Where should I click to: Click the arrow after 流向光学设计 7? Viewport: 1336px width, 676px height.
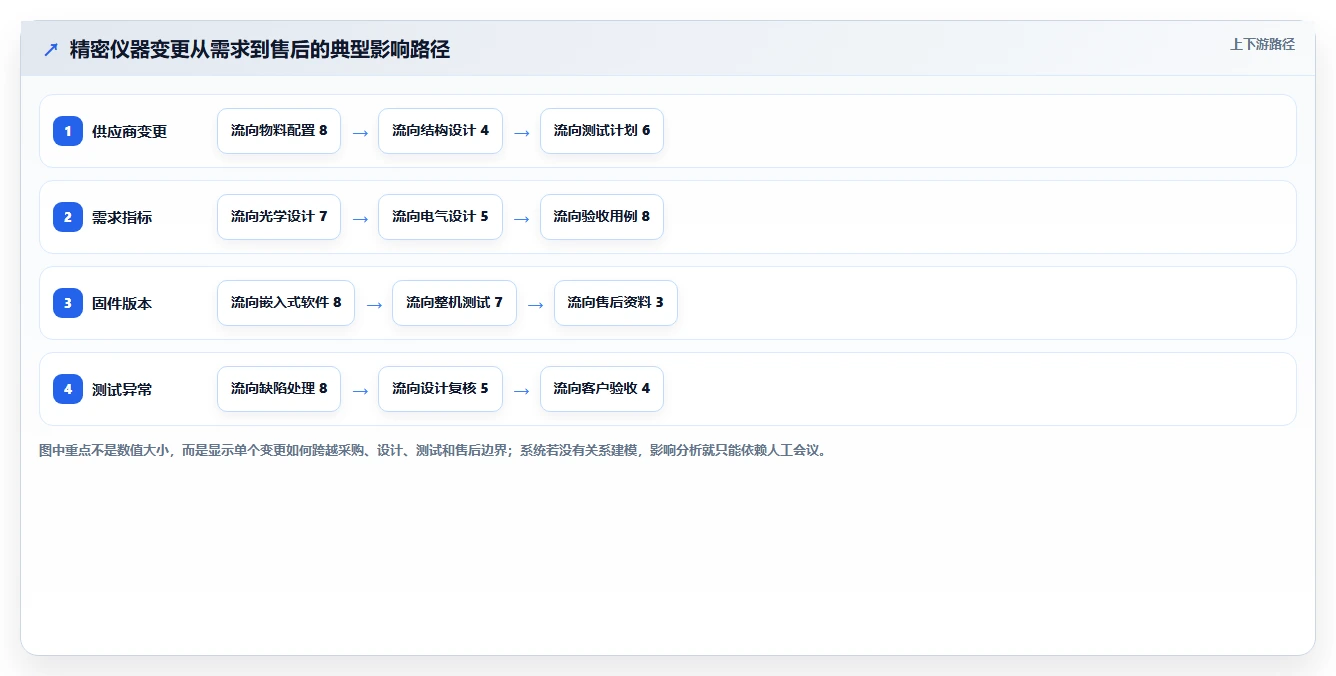click(360, 218)
